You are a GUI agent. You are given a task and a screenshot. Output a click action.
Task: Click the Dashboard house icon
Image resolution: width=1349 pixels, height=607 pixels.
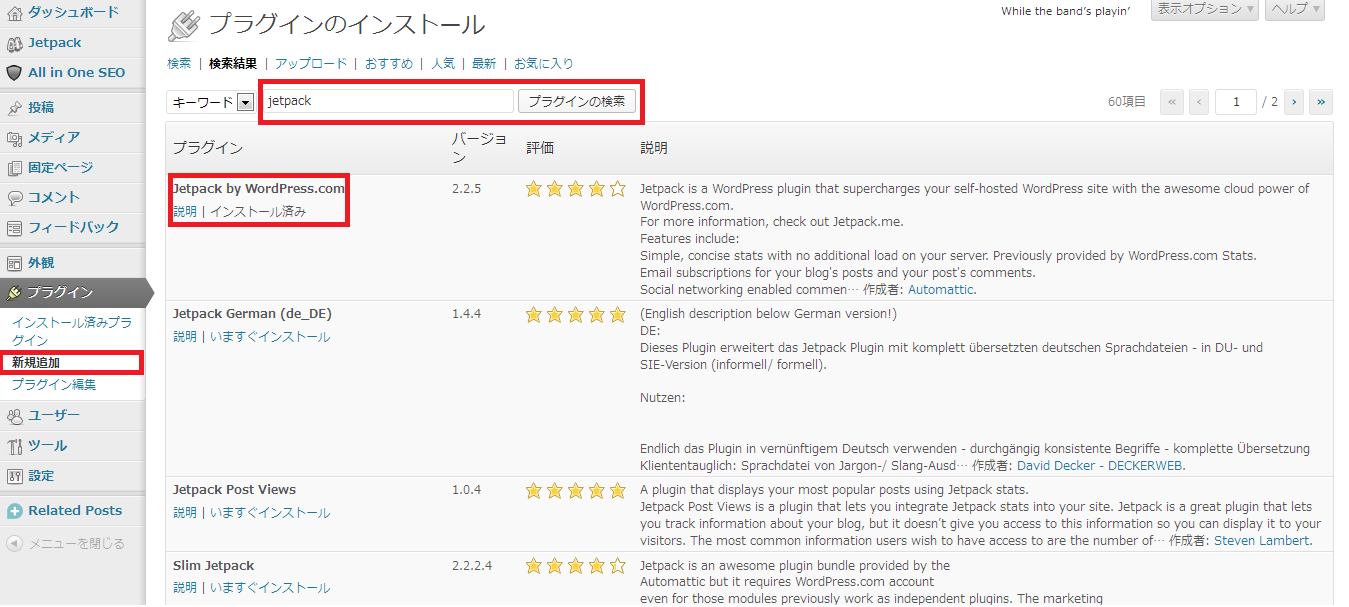[14, 13]
